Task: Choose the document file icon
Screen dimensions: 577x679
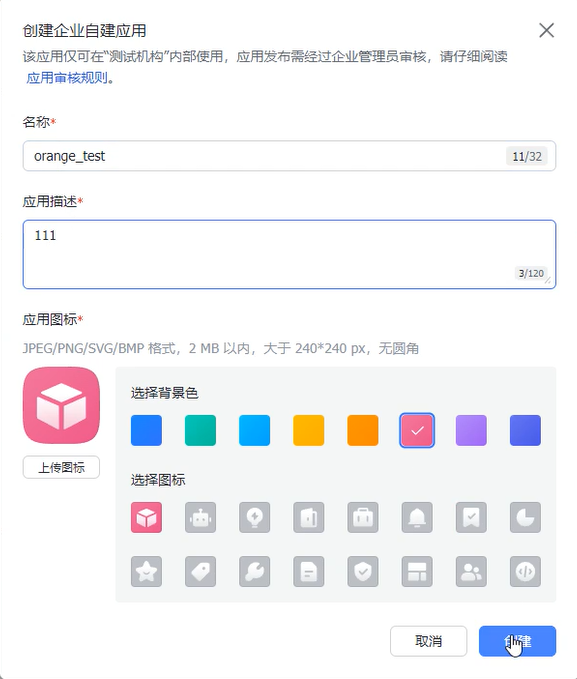Action: pos(308,571)
